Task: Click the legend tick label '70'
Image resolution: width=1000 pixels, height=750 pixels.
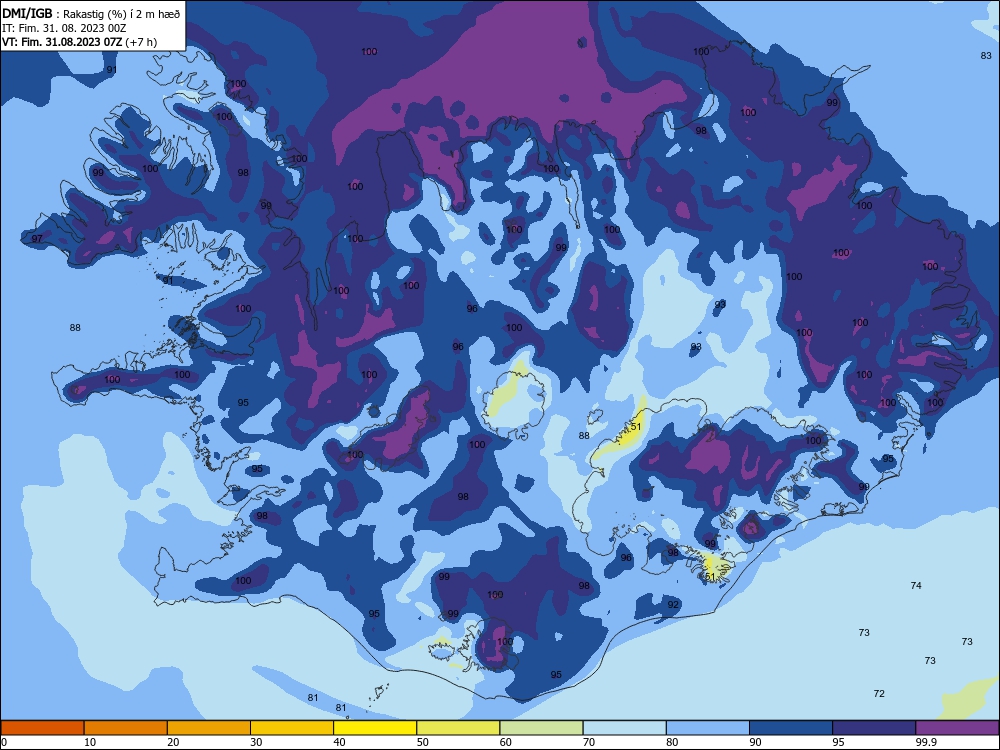Action: (x=589, y=742)
